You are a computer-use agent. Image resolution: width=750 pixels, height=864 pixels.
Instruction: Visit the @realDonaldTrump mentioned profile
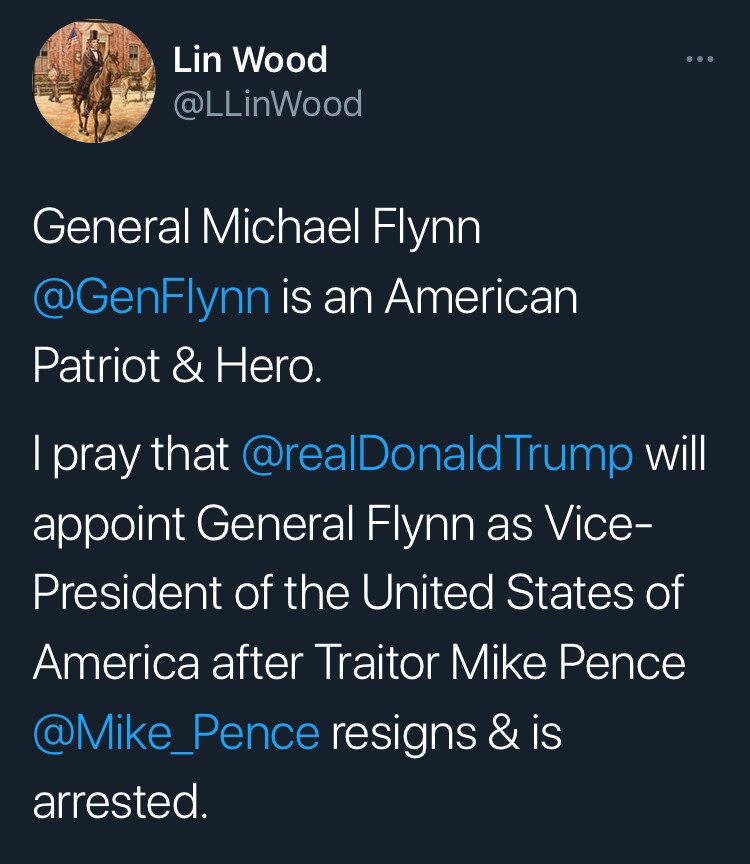[438, 455]
